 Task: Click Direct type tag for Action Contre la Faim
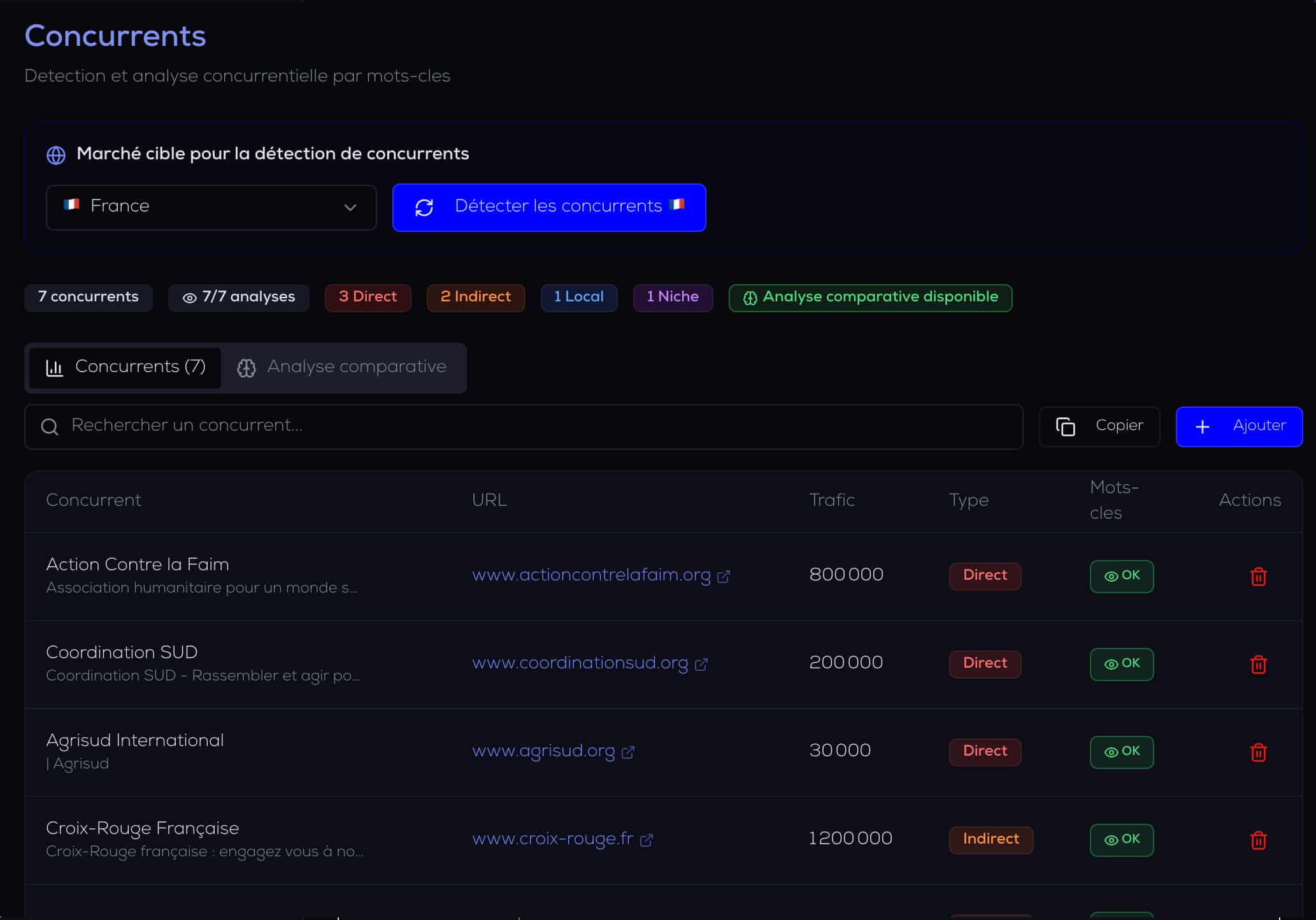[x=985, y=576]
